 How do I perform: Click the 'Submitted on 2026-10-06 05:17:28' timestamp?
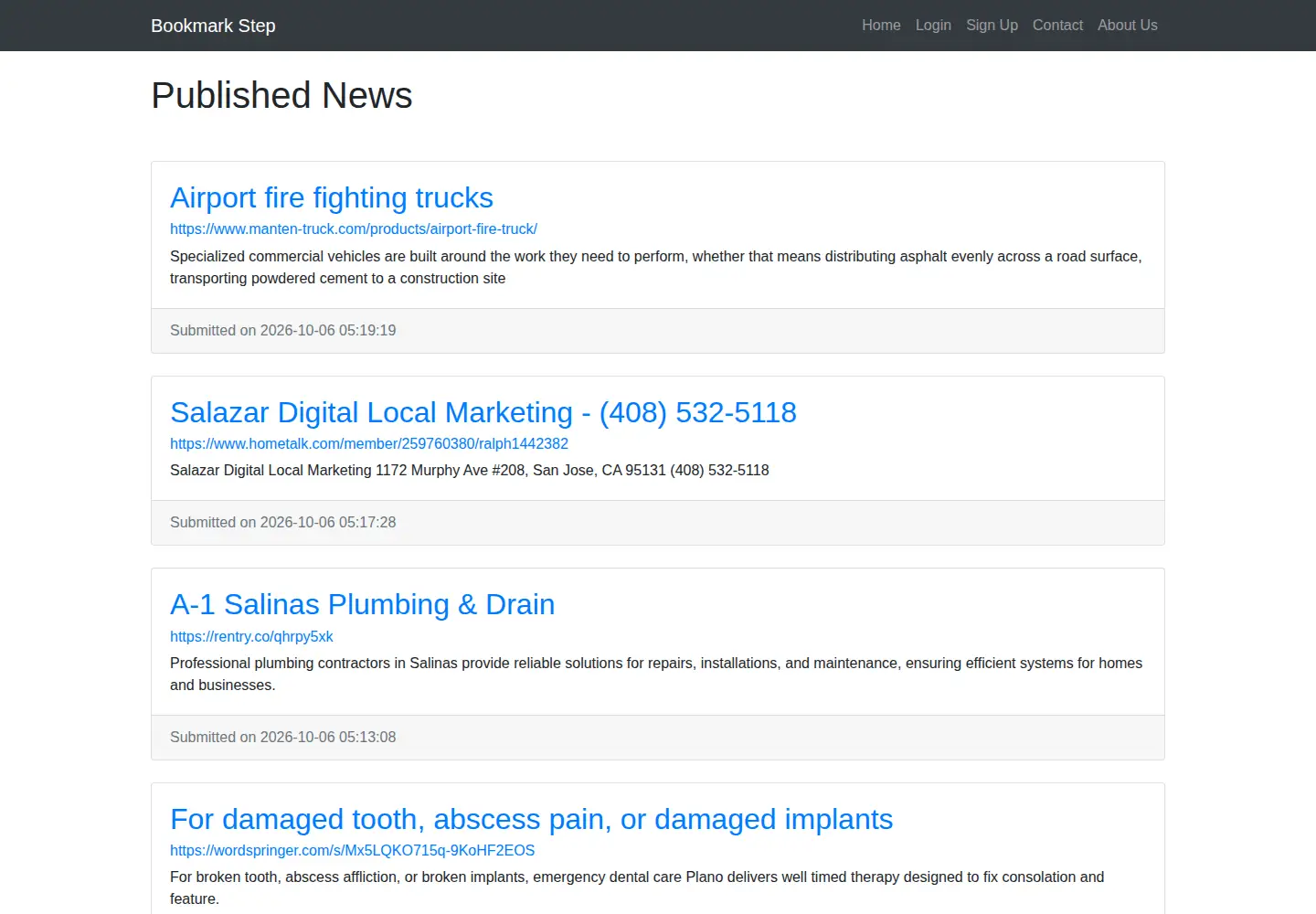click(283, 523)
